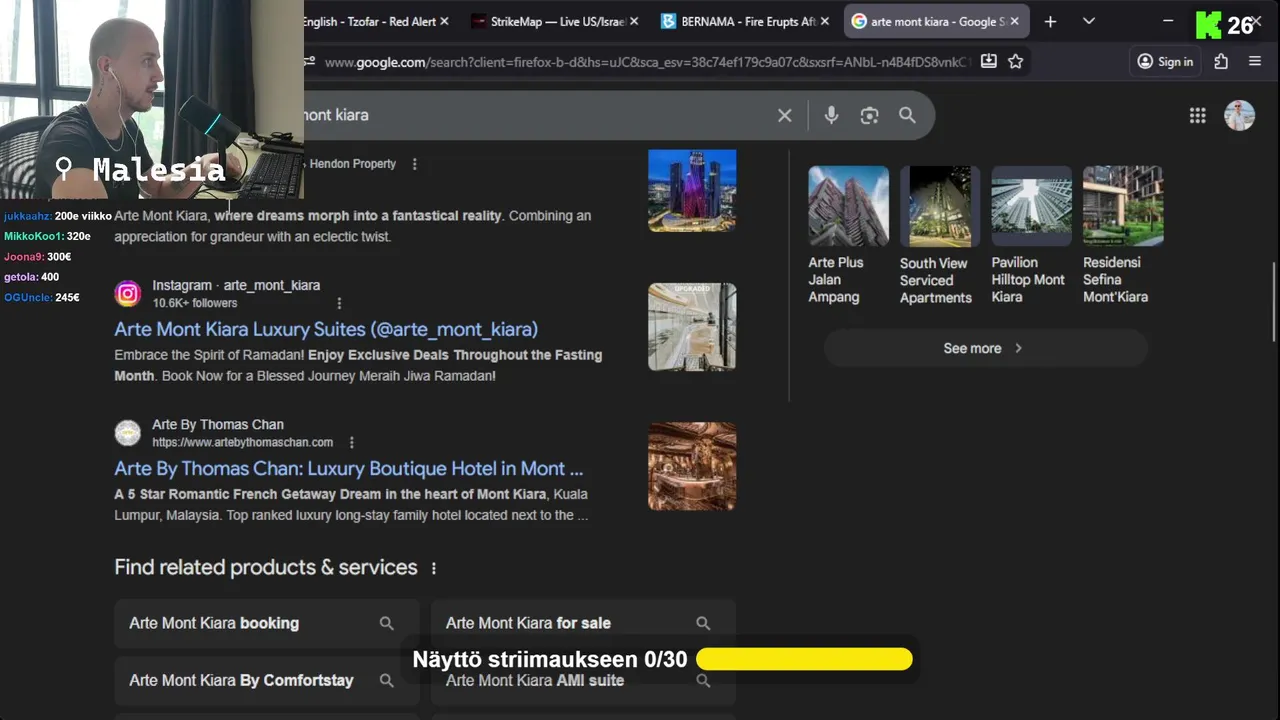Open the Arte Plus Jalan Ampang thumbnail
The height and width of the screenshot is (720, 1280).
tap(848, 206)
